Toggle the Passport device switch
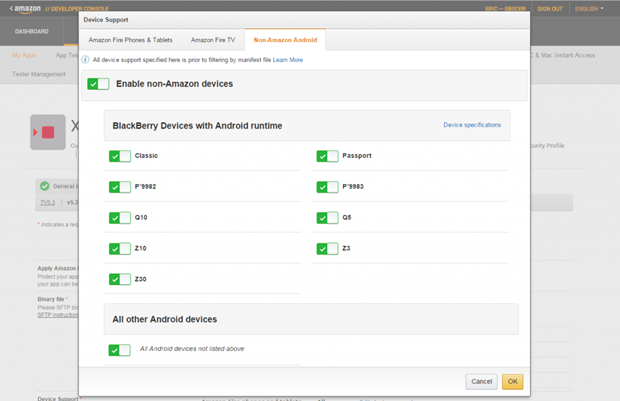This screenshot has height=401, width=620. tap(327, 156)
